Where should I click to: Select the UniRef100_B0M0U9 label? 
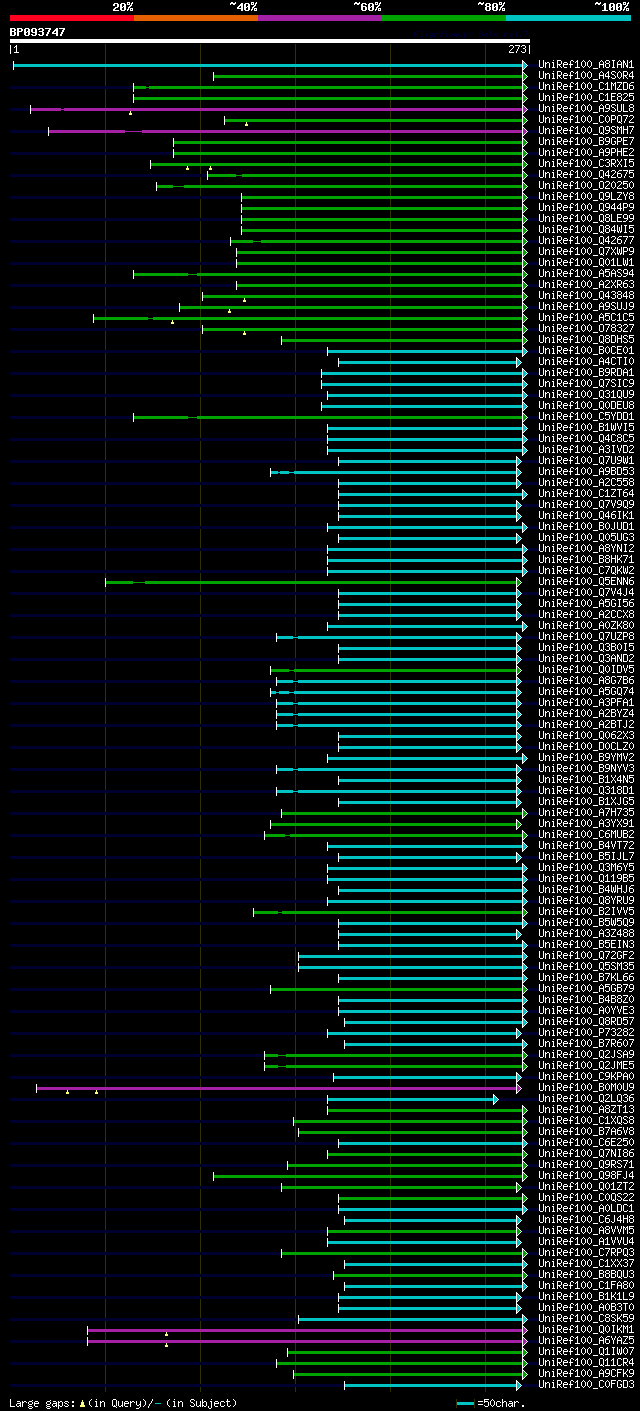[586, 1088]
